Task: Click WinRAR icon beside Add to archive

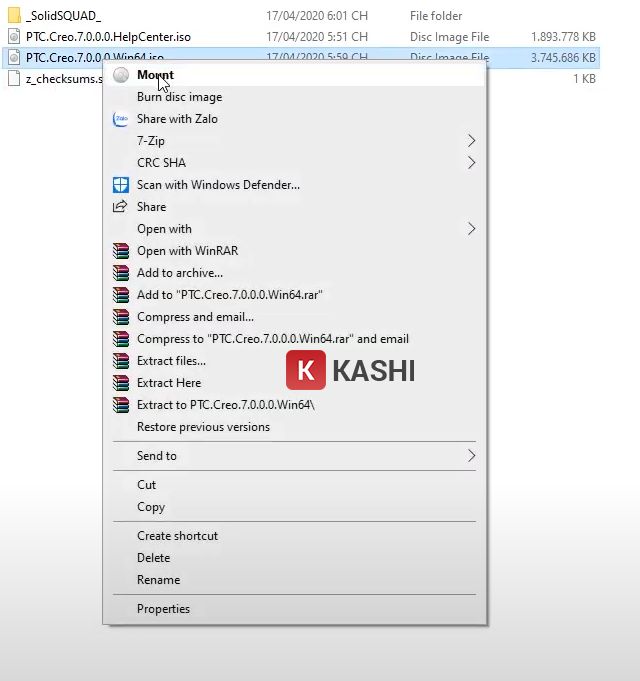Action: click(121, 273)
